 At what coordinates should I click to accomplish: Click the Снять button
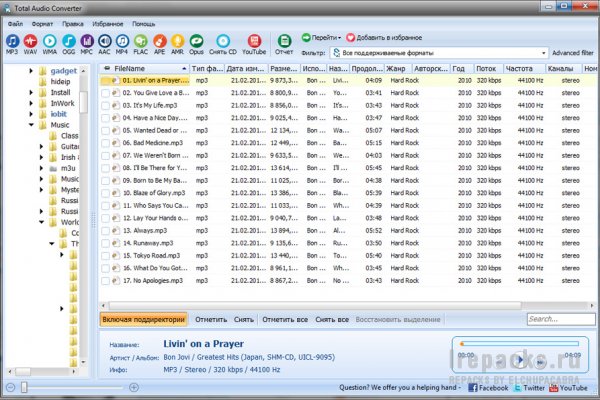tap(244, 319)
